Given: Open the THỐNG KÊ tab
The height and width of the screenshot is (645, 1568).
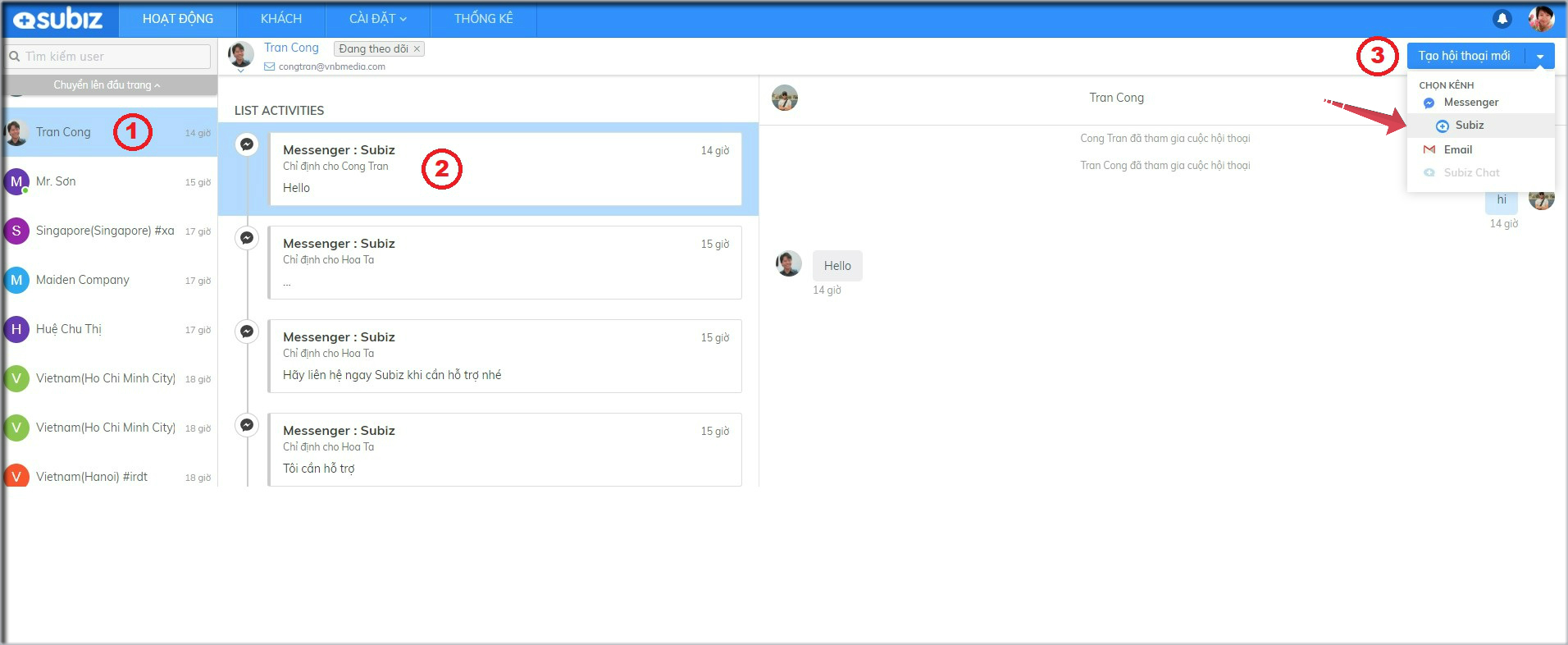Looking at the screenshot, I should (x=484, y=19).
